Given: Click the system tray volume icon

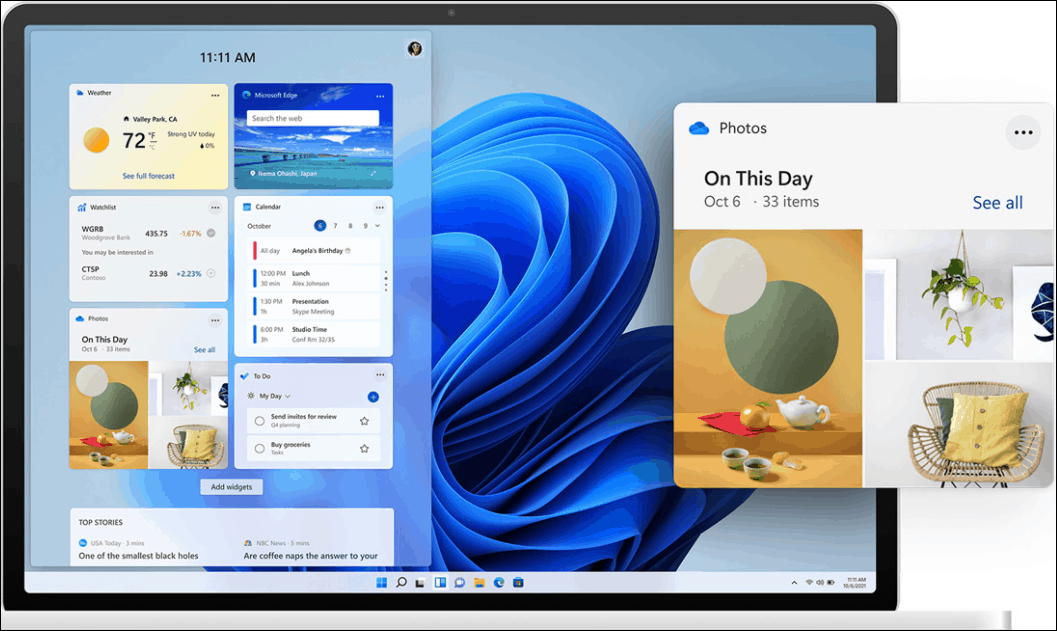Looking at the screenshot, I should [820, 582].
